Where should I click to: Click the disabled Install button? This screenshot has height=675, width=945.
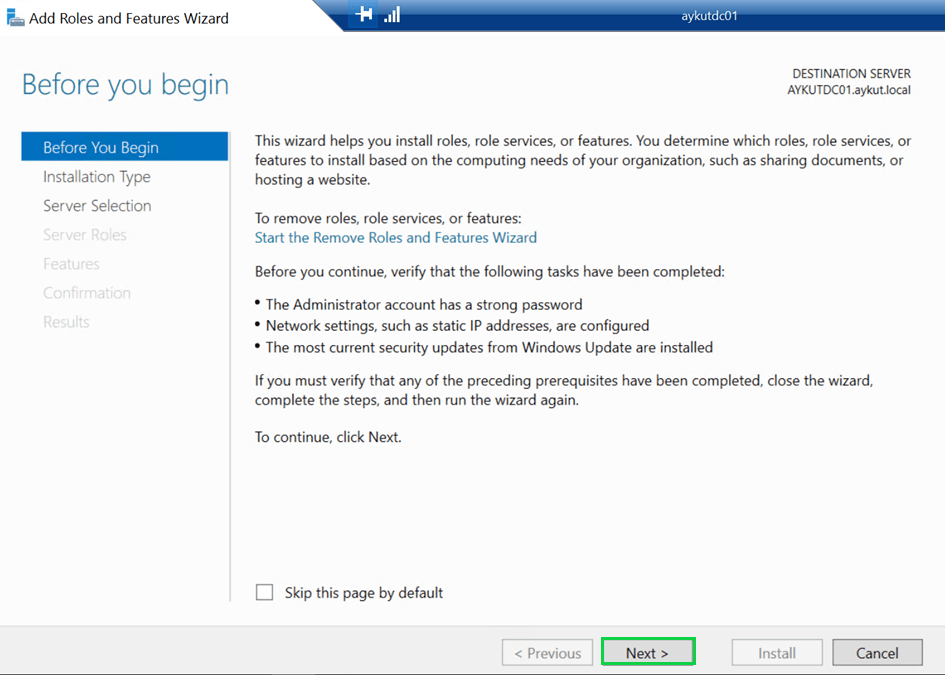pyautogui.click(x=777, y=653)
